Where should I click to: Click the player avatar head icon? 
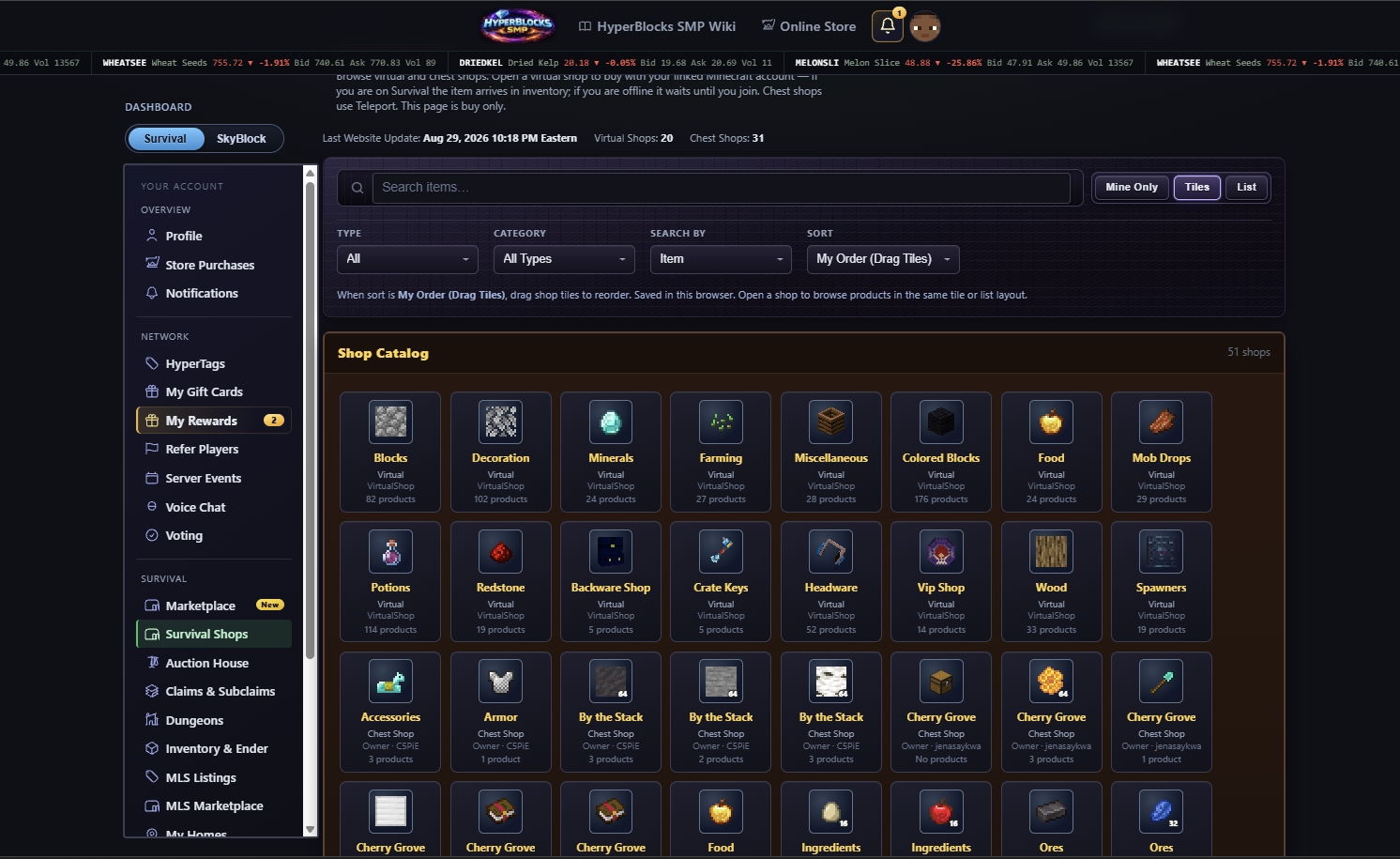[925, 26]
